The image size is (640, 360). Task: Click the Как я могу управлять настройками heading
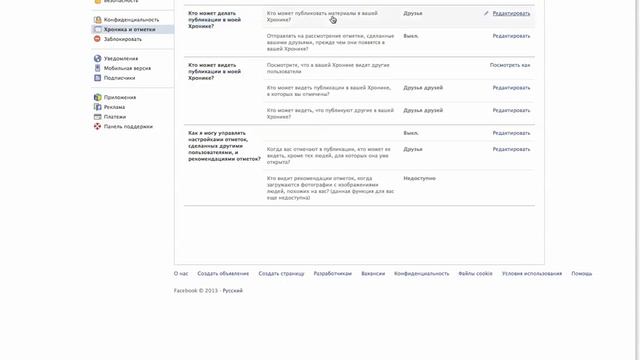click(x=224, y=146)
